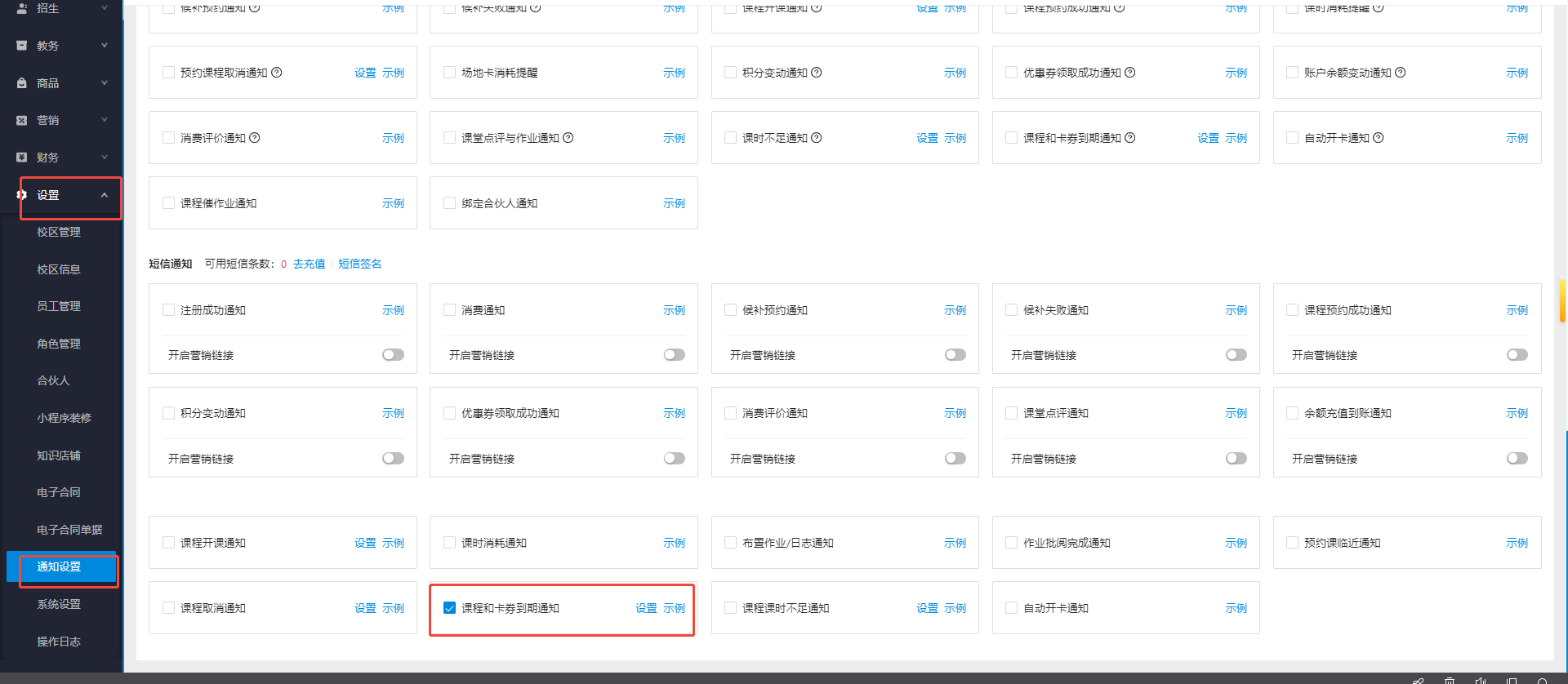
Task: Open 设置 link for 课程取消通知
Action: (x=365, y=608)
